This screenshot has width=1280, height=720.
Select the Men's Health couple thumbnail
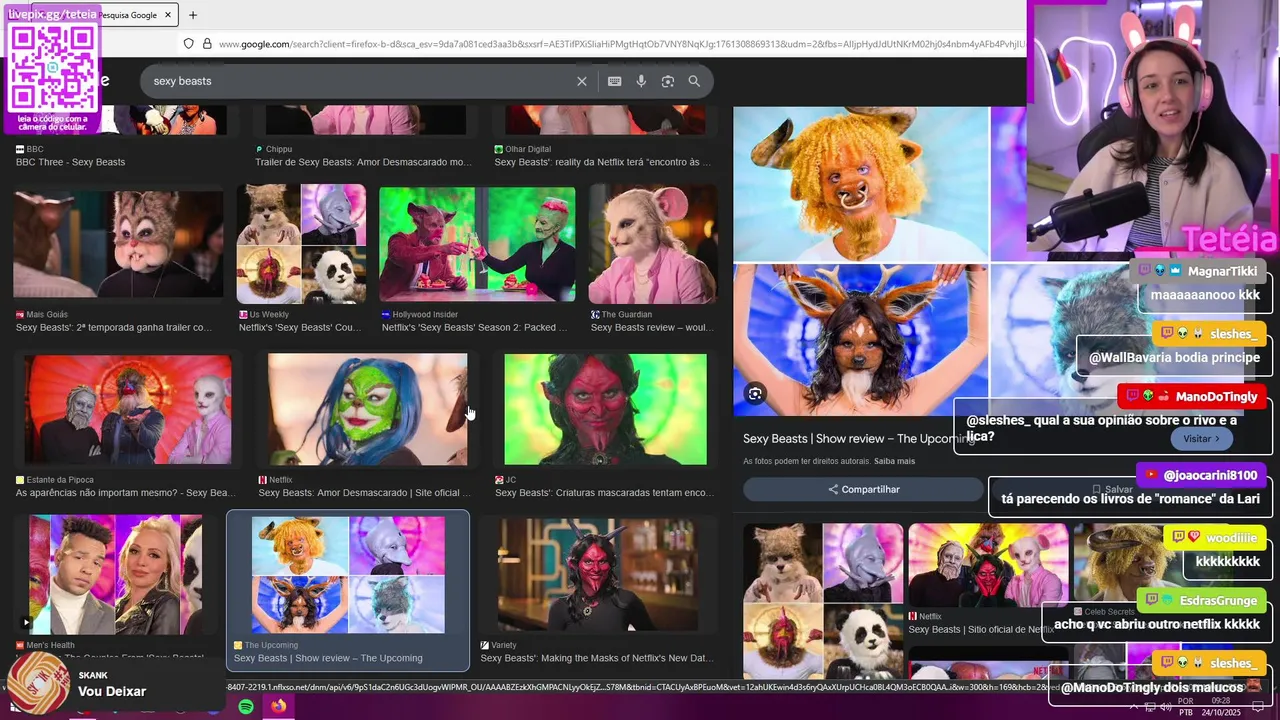coord(116,575)
